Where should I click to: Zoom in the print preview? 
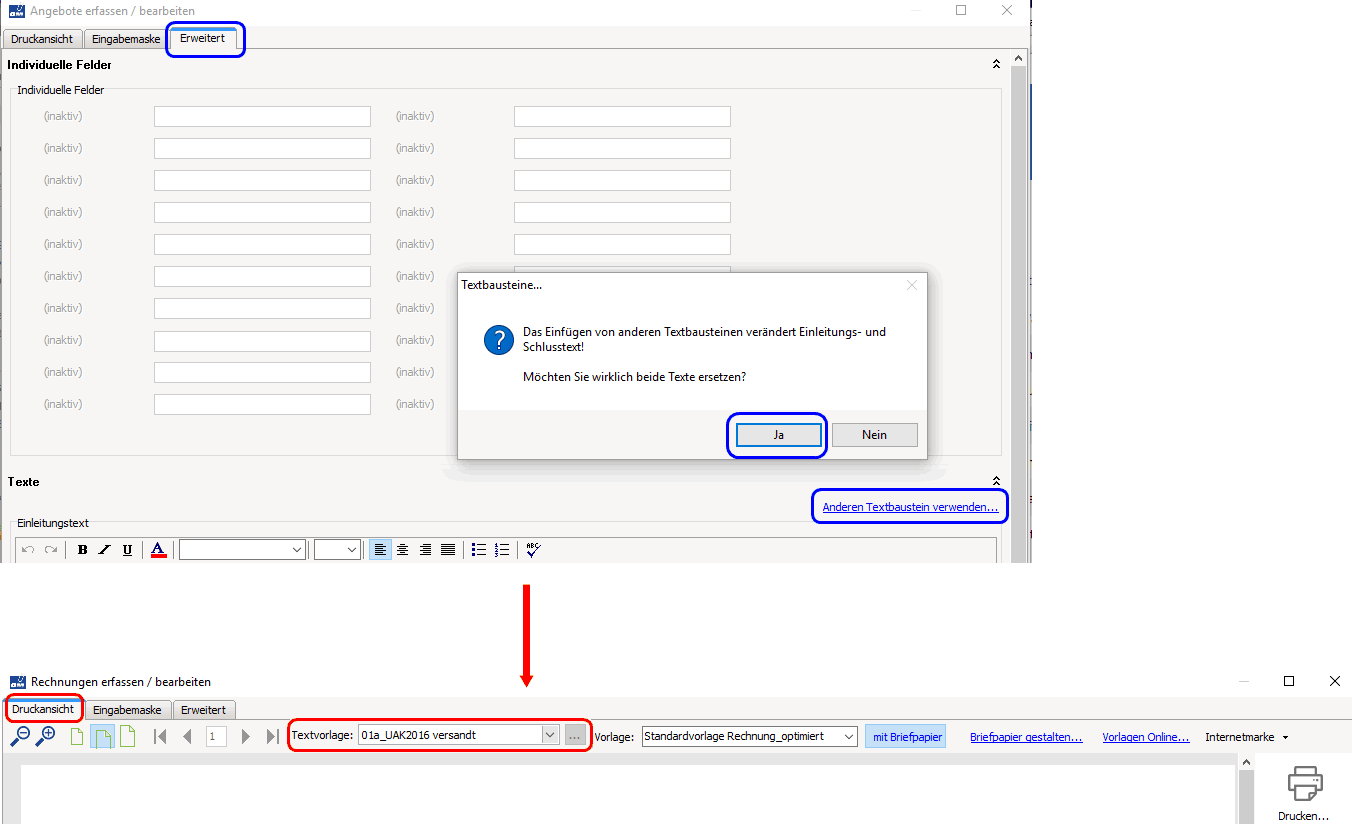(46, 736)
